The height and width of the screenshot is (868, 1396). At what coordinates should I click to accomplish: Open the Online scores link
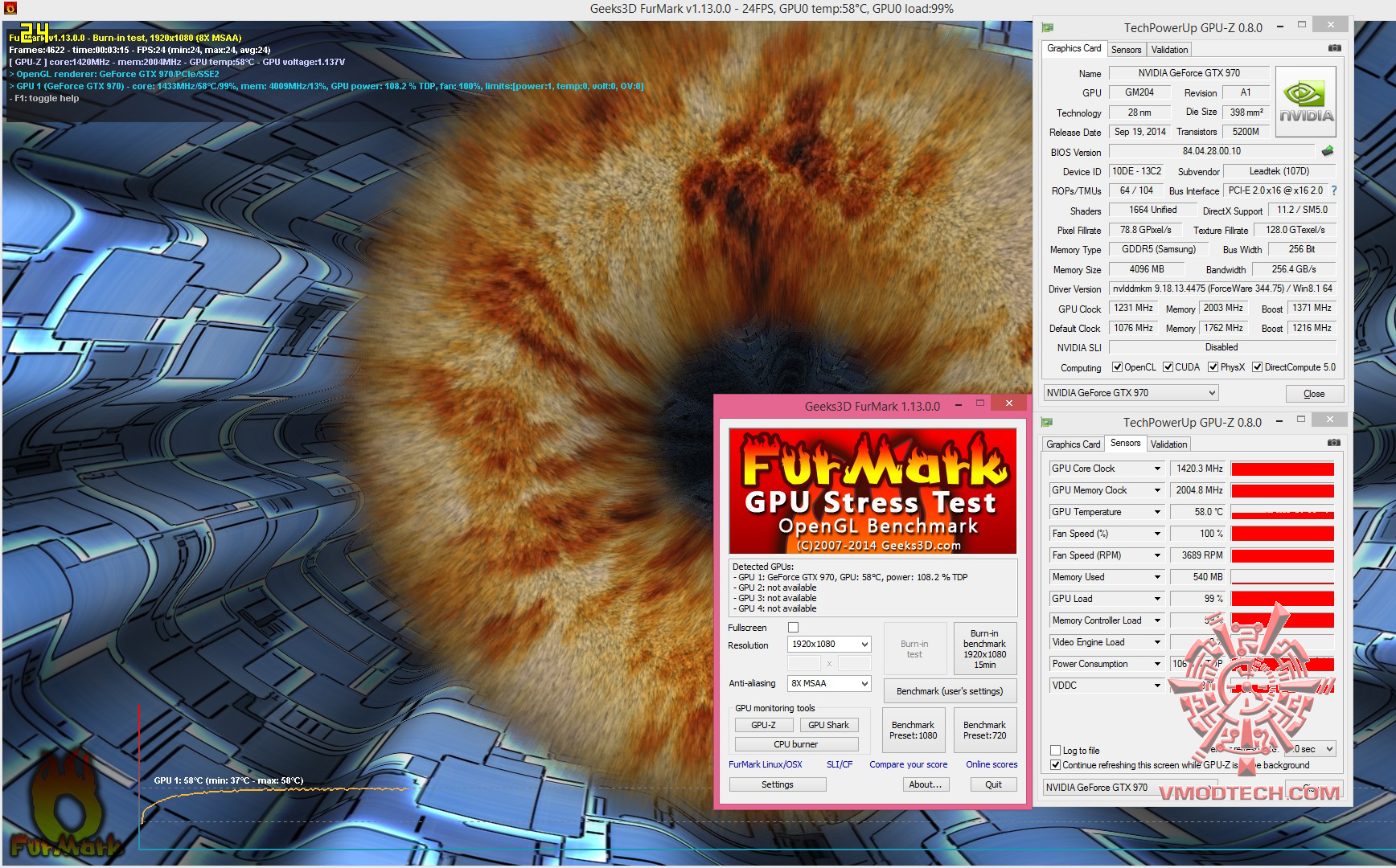[992, 764]
